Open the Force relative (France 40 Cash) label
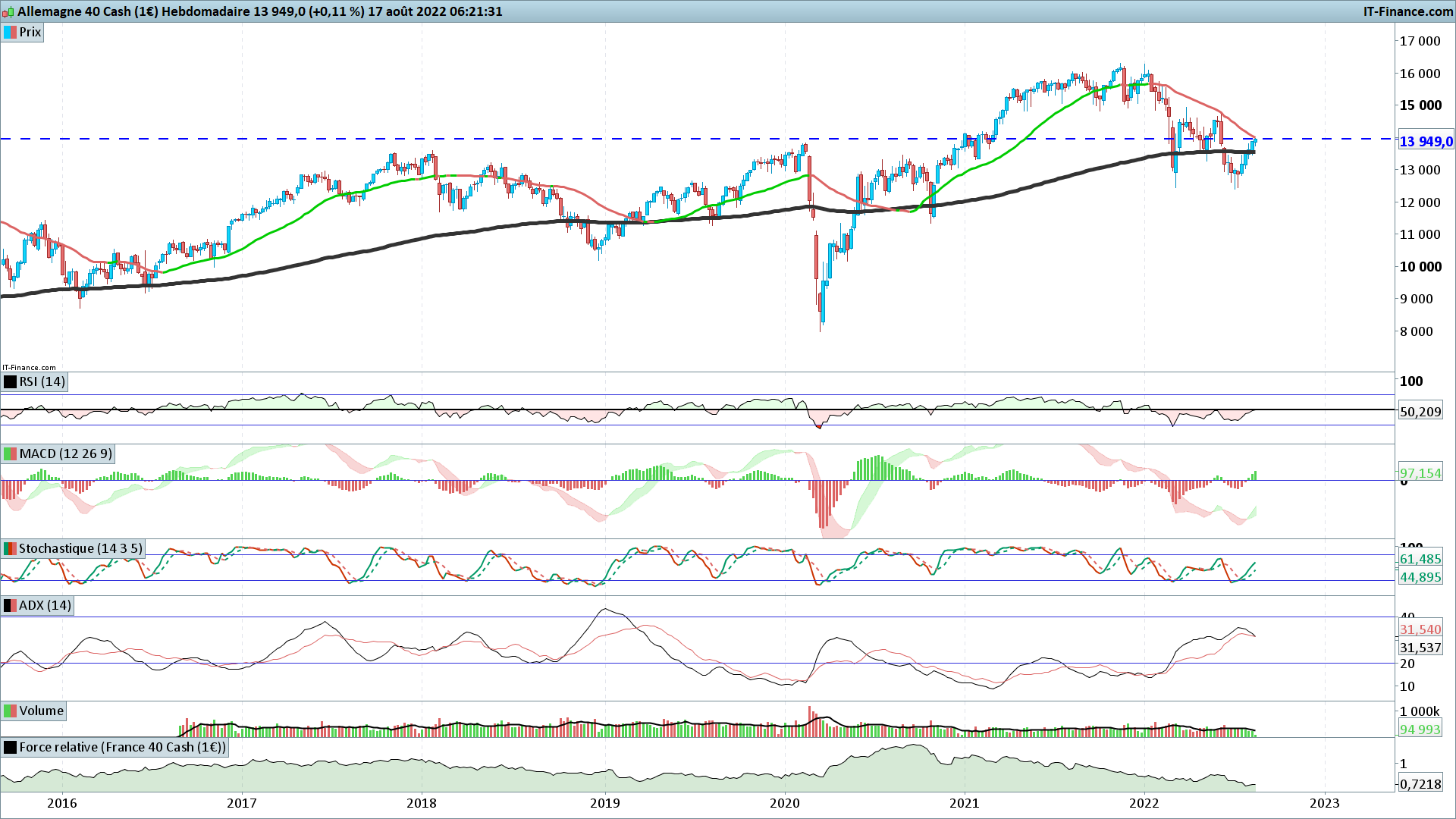1456x819 pixels. [x=122, y=748]
